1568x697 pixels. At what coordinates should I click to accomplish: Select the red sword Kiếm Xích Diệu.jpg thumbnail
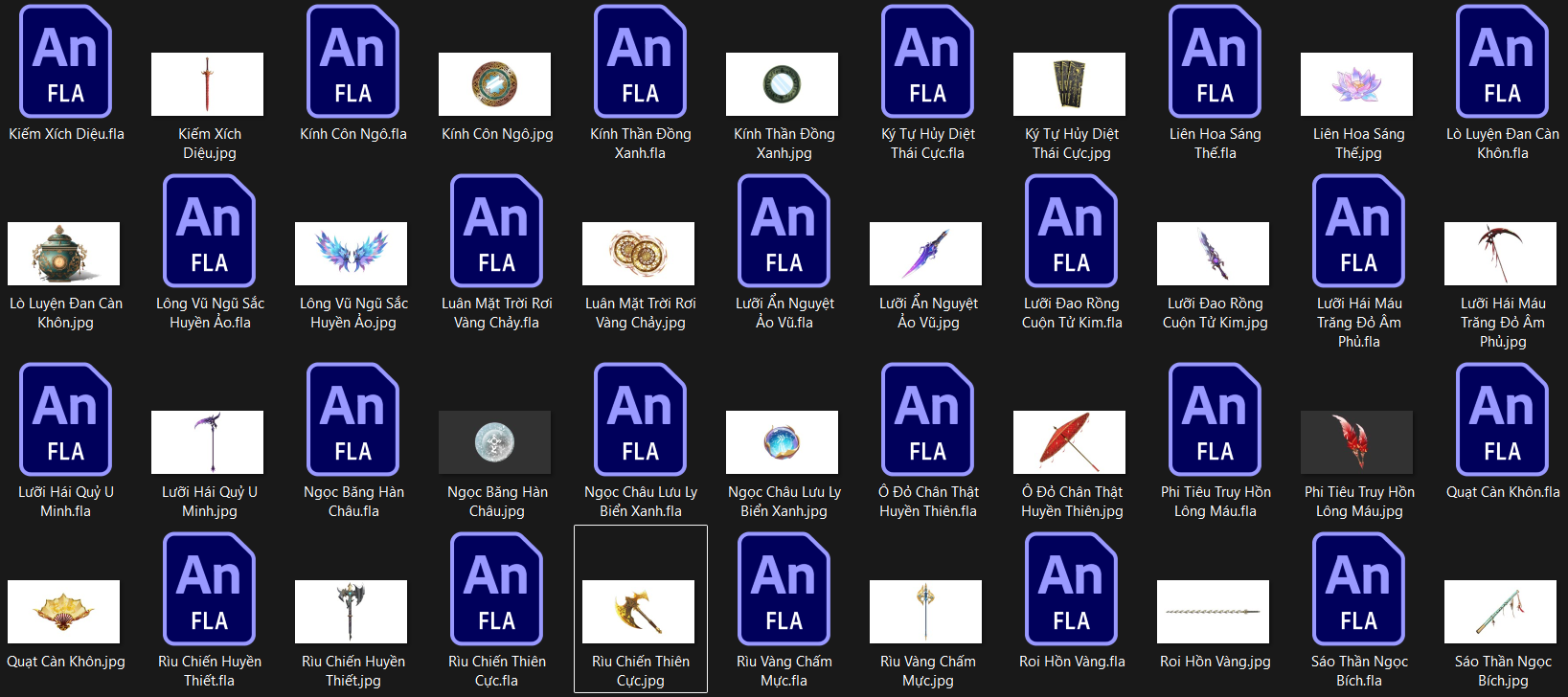207,84
